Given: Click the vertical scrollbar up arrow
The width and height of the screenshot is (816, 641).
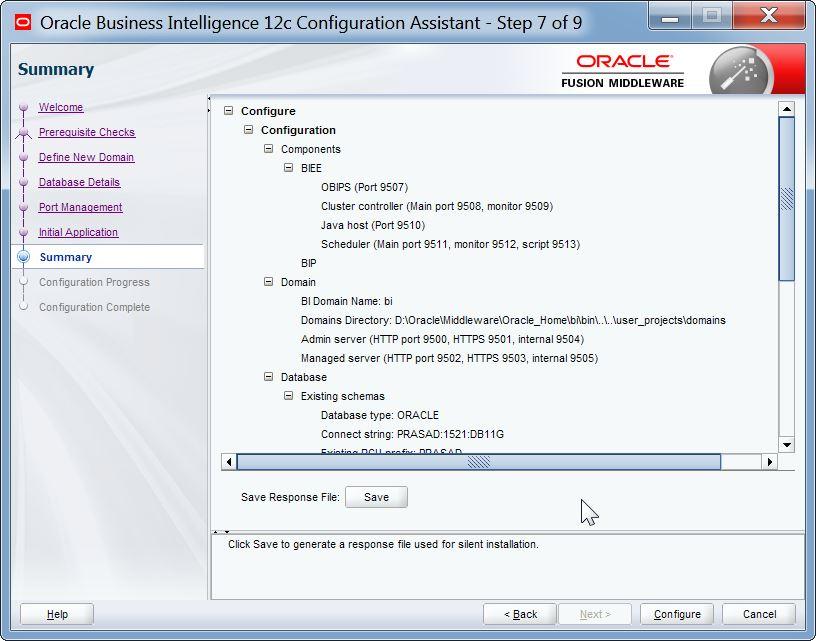Looking at the screenshot, I should pos(786,109).
